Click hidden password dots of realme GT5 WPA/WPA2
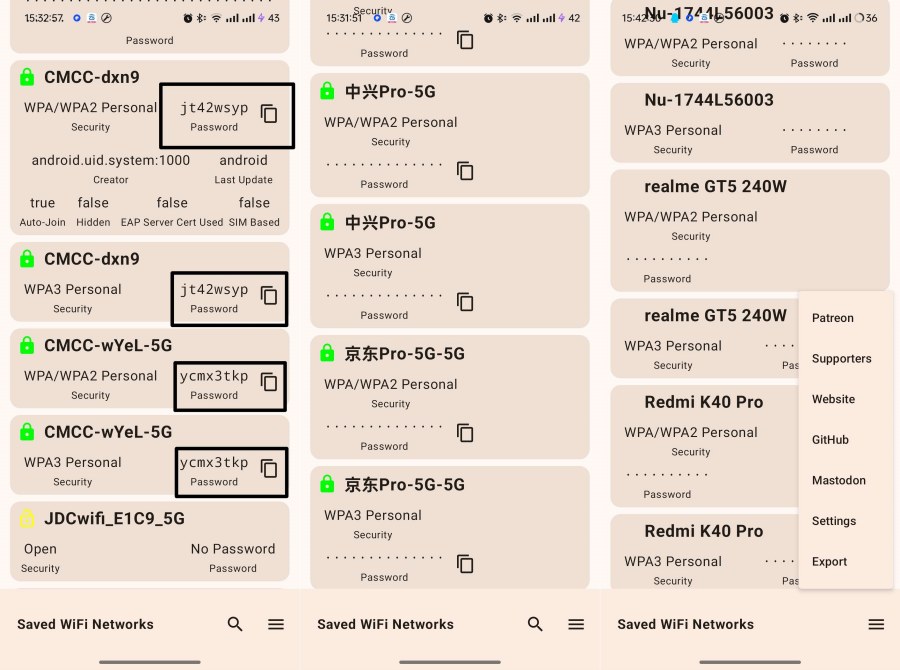The width and height of the screenshot is (900, 670). 667,259
